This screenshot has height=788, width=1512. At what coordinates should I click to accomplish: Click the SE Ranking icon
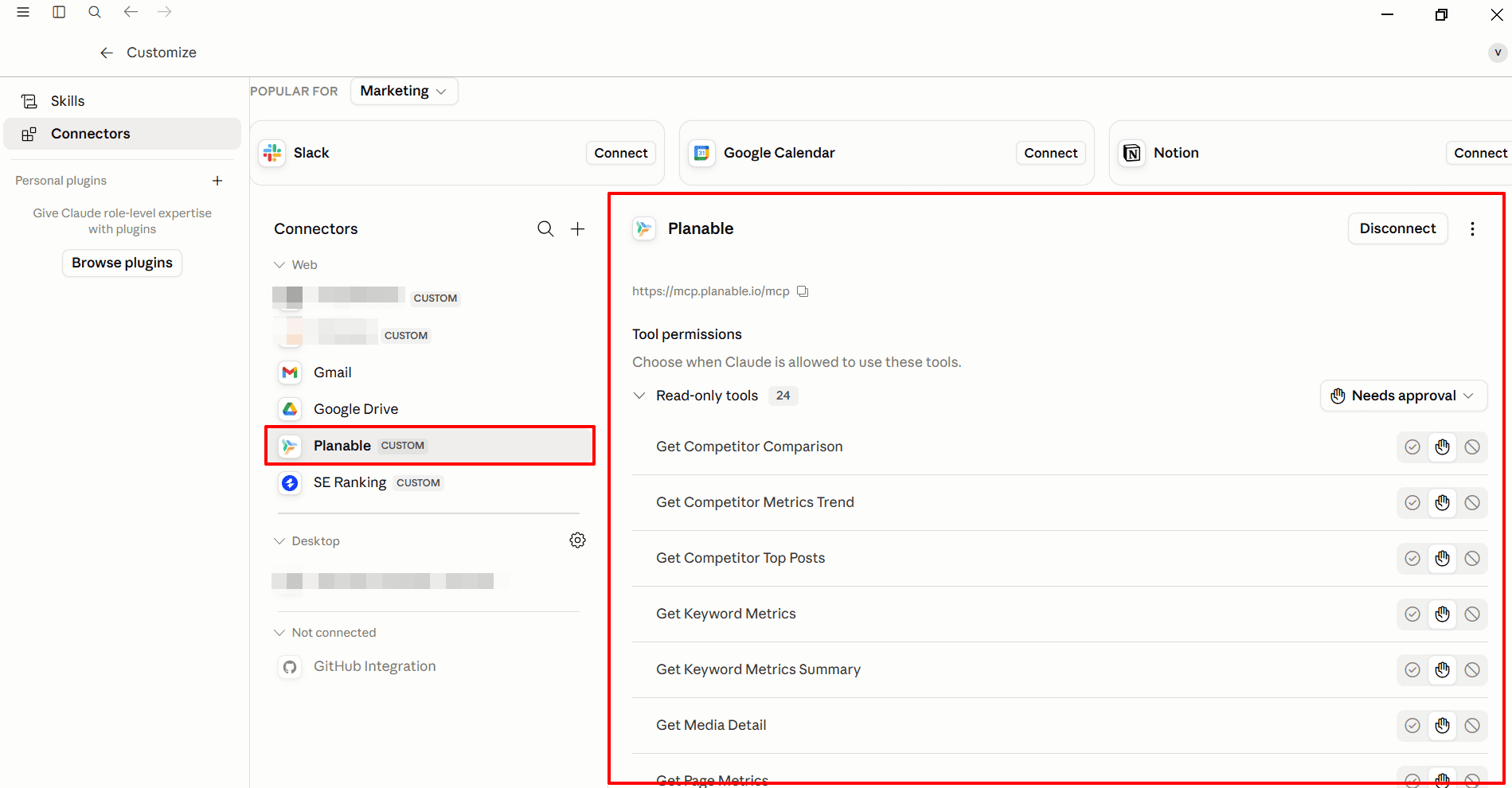[290, 482]
